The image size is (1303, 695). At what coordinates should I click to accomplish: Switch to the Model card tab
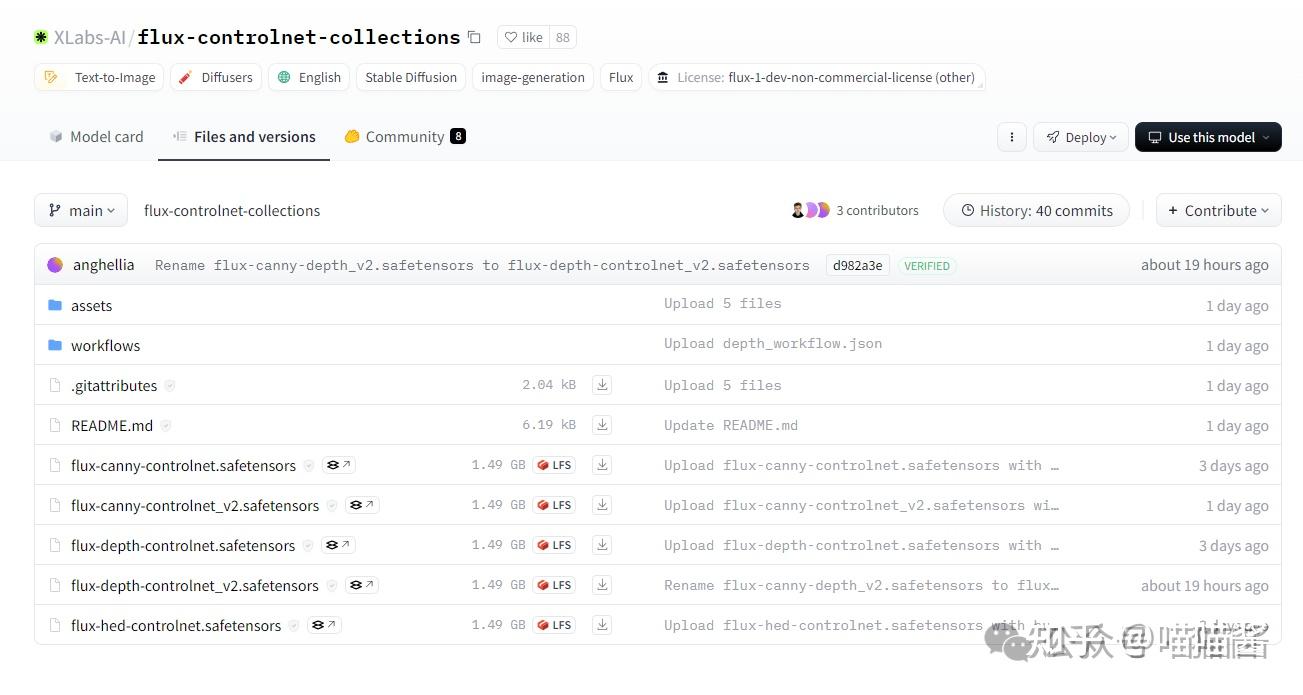pos(96,137)
